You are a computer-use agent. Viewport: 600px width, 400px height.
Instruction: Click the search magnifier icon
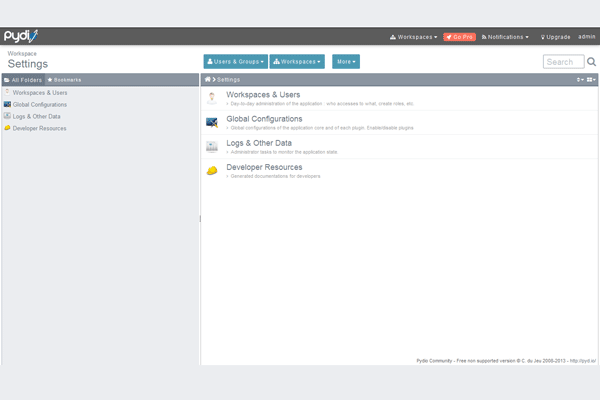tap(591, 62)
